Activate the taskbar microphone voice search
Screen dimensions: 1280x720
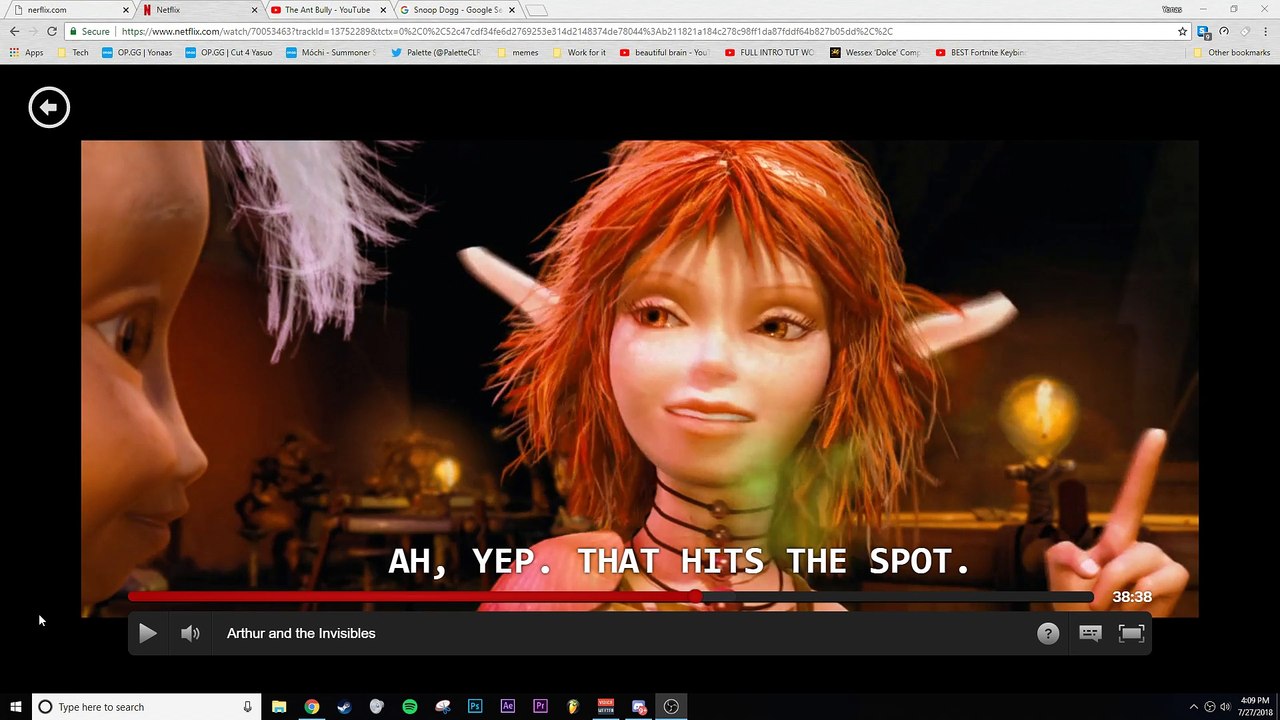(x=247, y=707)
